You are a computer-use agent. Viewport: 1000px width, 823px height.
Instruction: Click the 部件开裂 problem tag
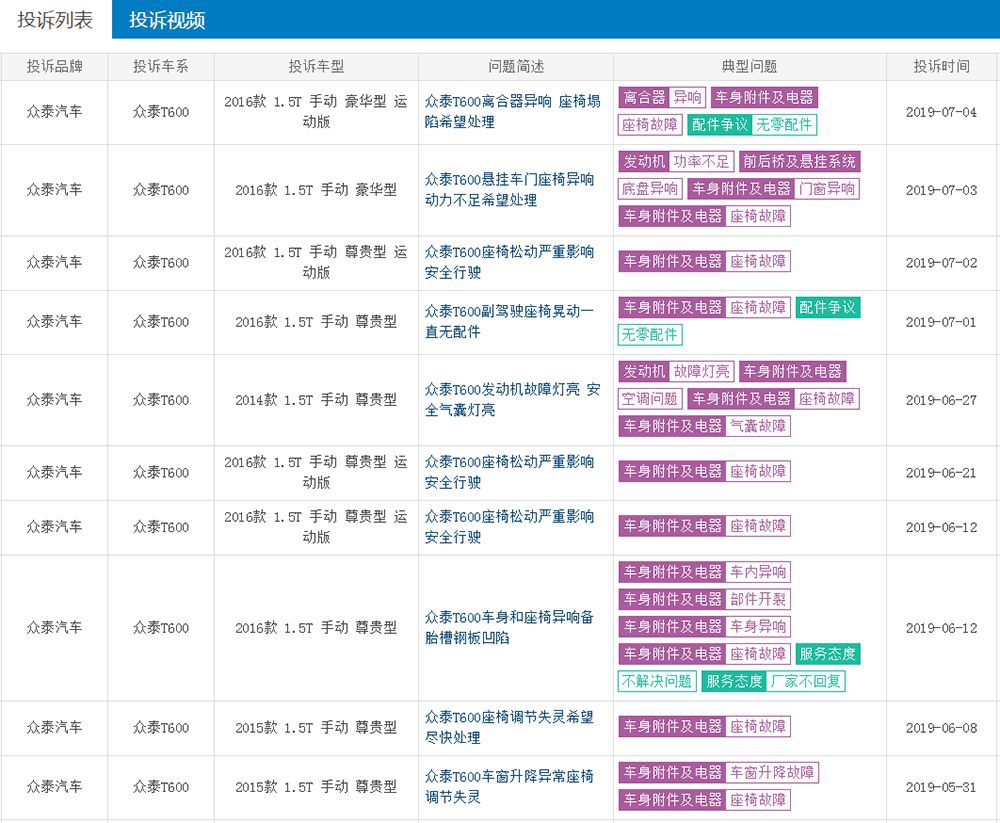(x=757, y=600)
